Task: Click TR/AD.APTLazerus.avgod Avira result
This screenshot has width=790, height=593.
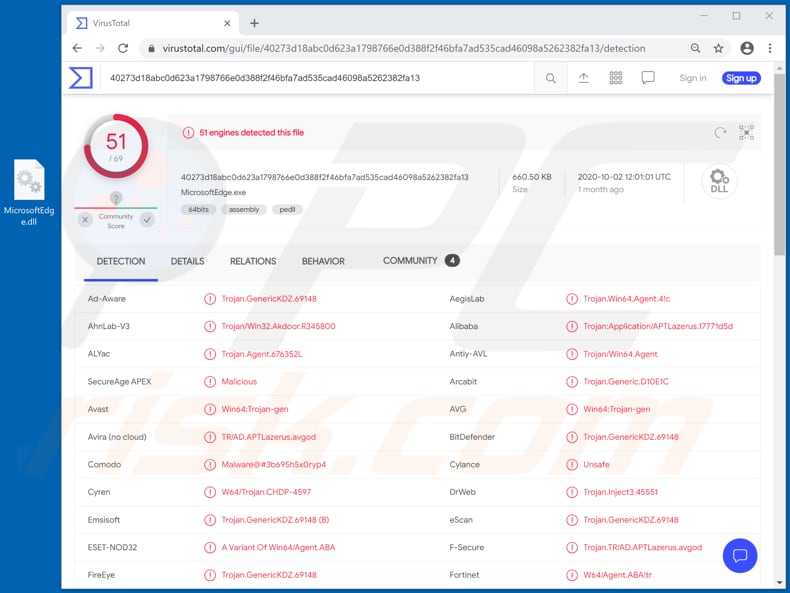Action: coord(269,437)
